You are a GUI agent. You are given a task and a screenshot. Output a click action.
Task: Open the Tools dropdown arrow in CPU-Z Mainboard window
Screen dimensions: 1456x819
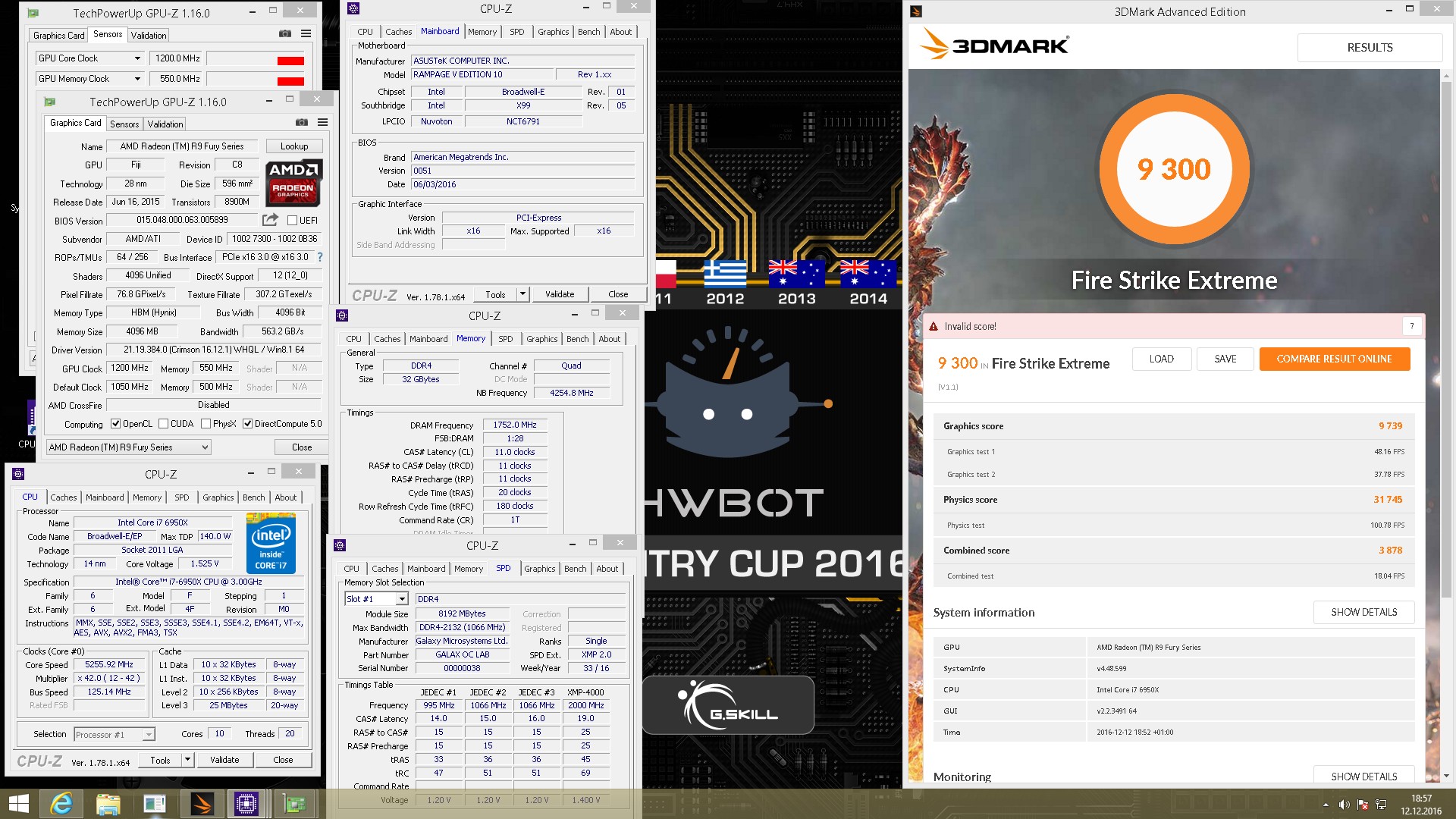click(x=522, y=294)
